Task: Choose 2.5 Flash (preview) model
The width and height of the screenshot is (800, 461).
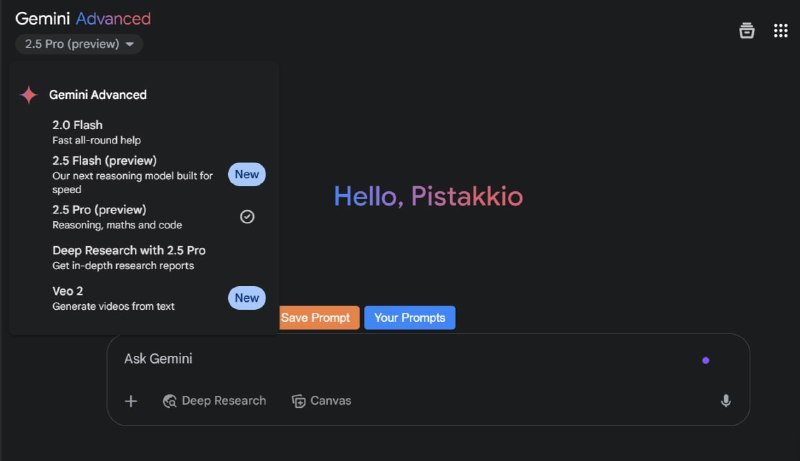Action: (x=143, y=174)
